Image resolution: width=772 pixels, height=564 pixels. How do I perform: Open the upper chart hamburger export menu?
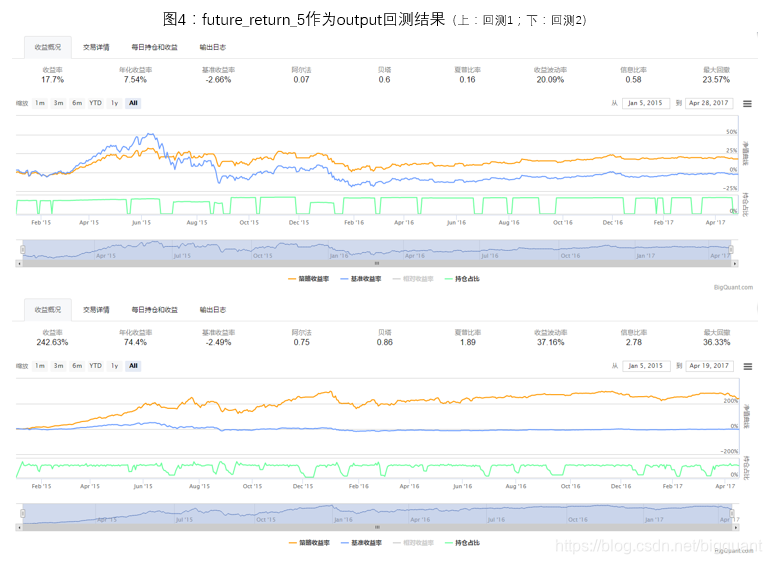coord(747,104)
